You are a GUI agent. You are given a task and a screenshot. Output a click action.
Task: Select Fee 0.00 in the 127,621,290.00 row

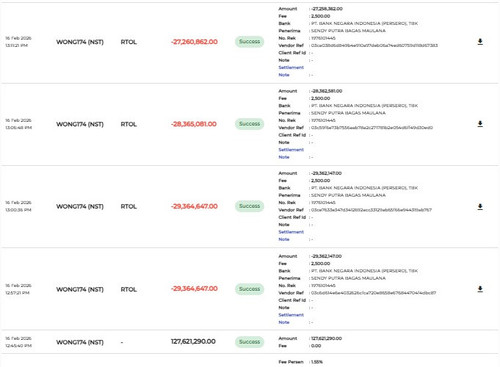316,346
